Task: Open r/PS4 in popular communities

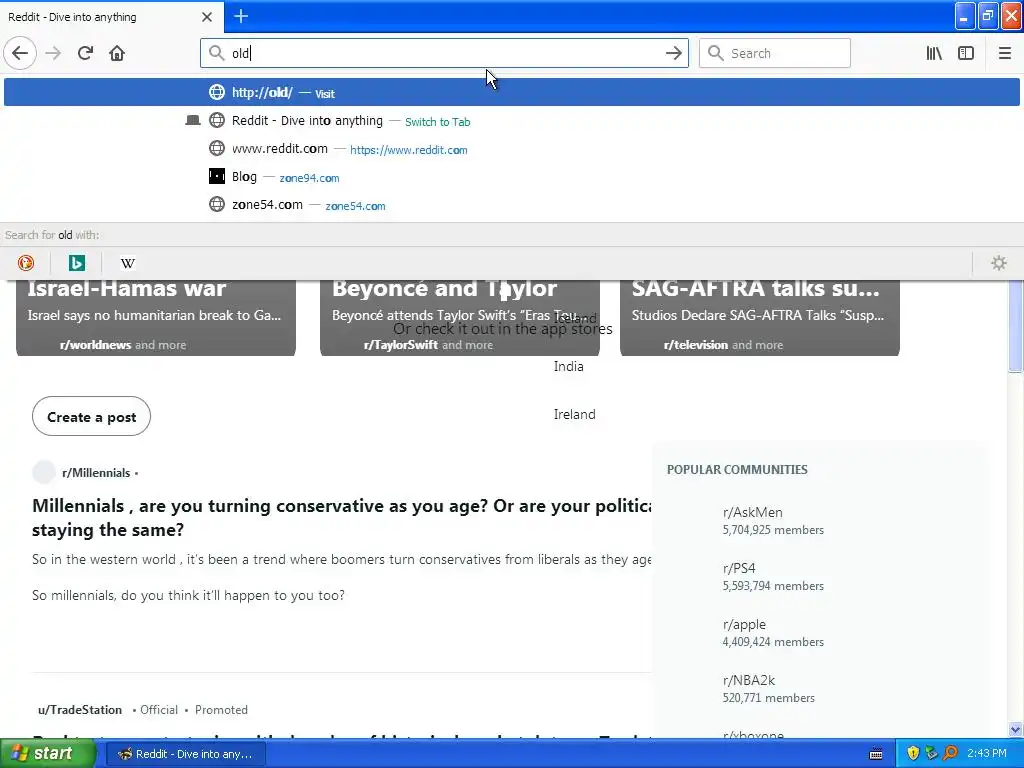Action: coord(739,568)
